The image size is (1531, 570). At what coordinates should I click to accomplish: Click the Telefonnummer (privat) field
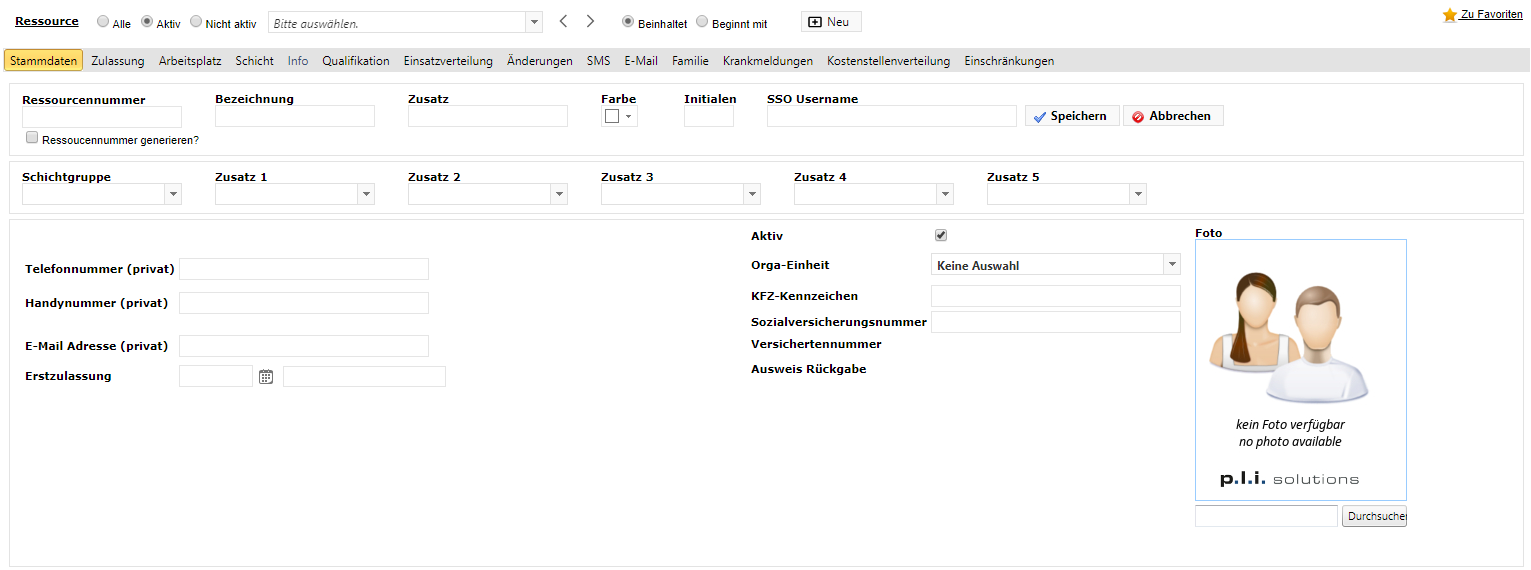click(x=304, y=269)
